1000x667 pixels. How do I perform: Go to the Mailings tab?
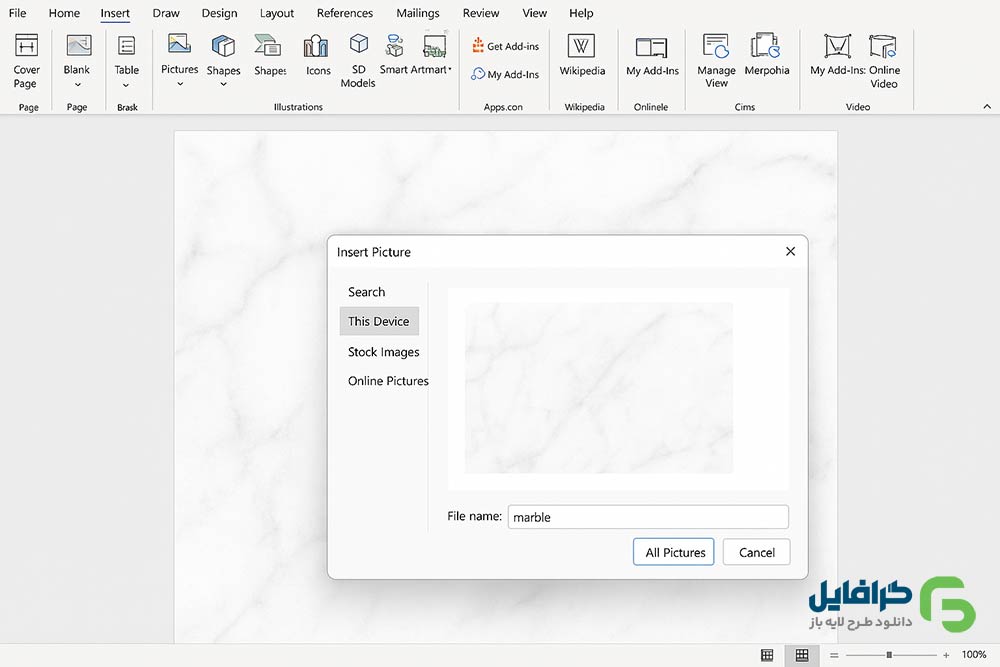[x=418, y=13]
